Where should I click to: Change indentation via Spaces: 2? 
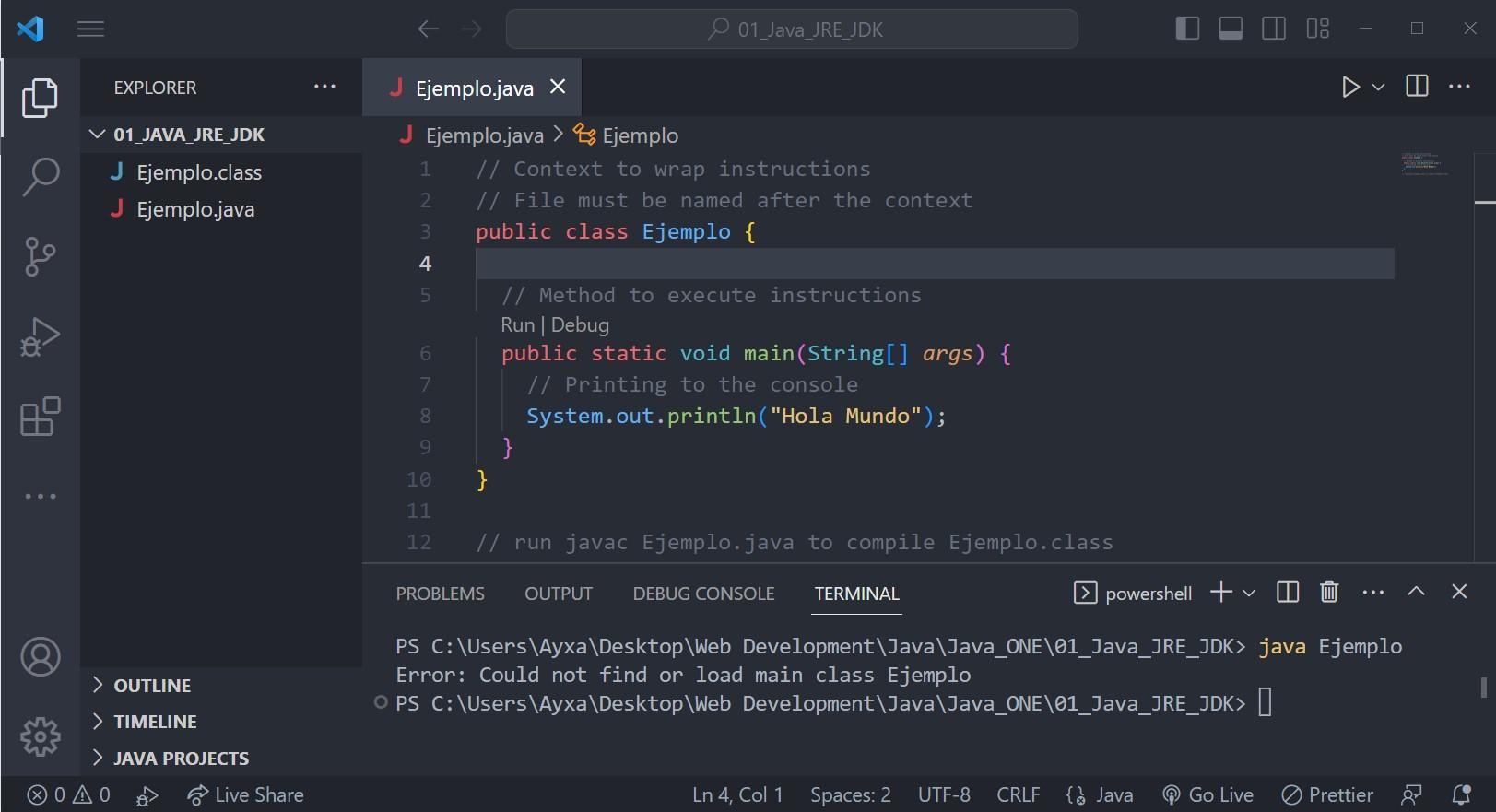[x=850, y=794]
